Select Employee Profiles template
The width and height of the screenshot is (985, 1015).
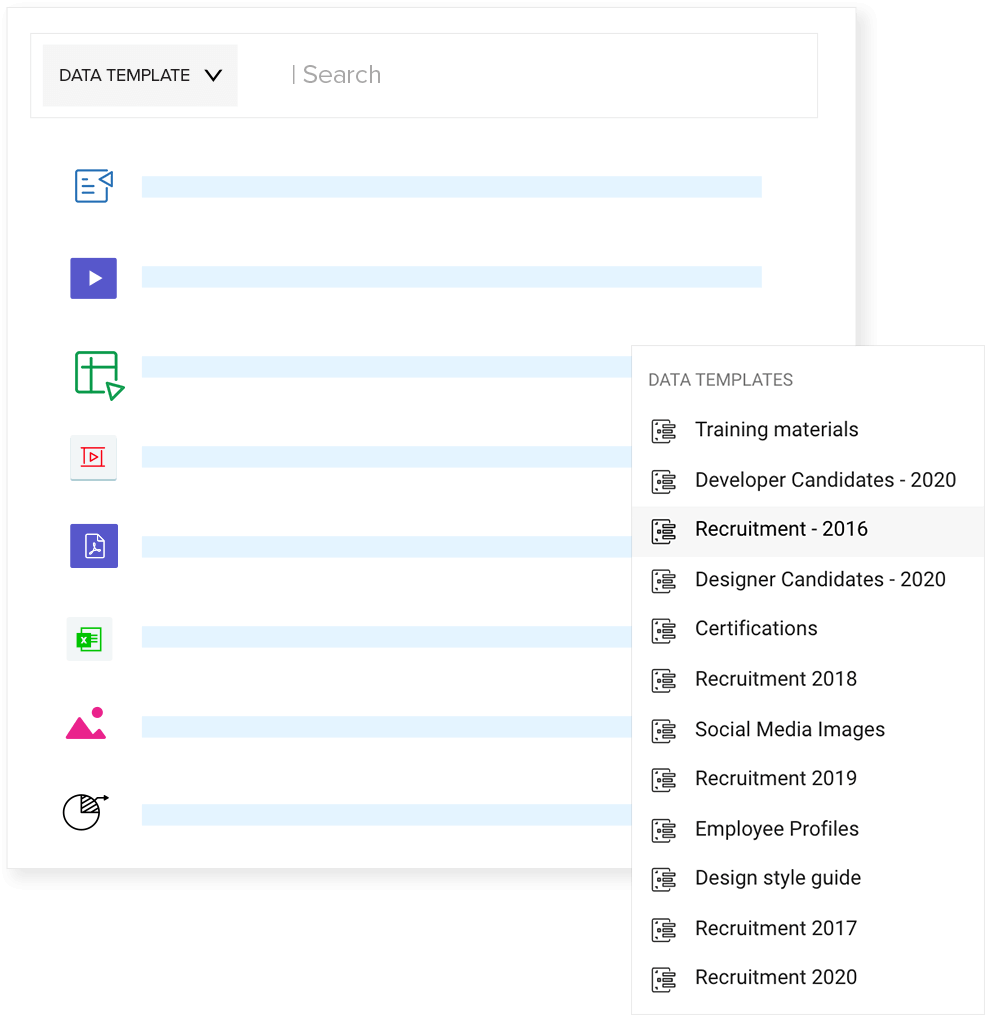[x=776, y=828]
